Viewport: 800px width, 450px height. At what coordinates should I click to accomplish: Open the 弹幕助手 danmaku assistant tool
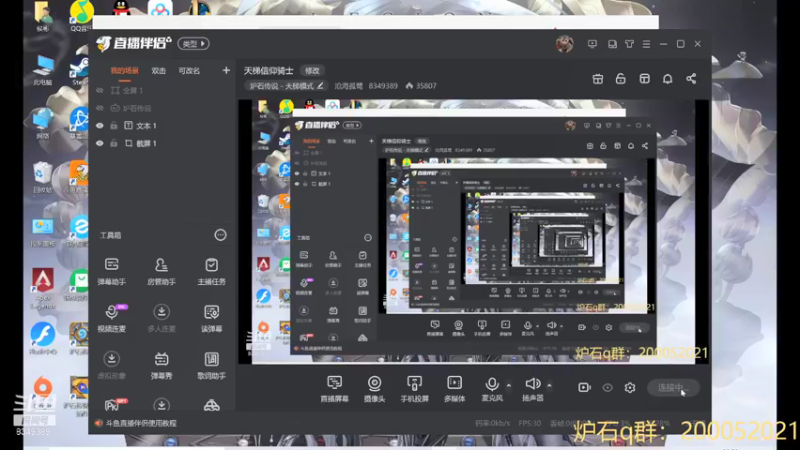tap(112, 271)
